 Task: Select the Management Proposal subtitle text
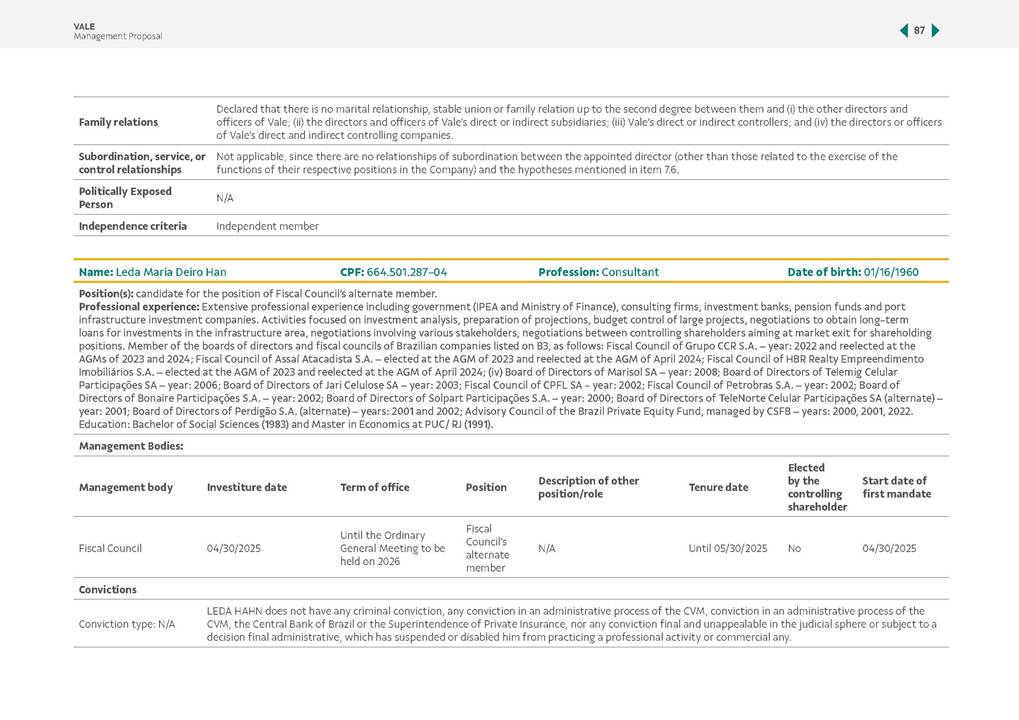point(117,37)
